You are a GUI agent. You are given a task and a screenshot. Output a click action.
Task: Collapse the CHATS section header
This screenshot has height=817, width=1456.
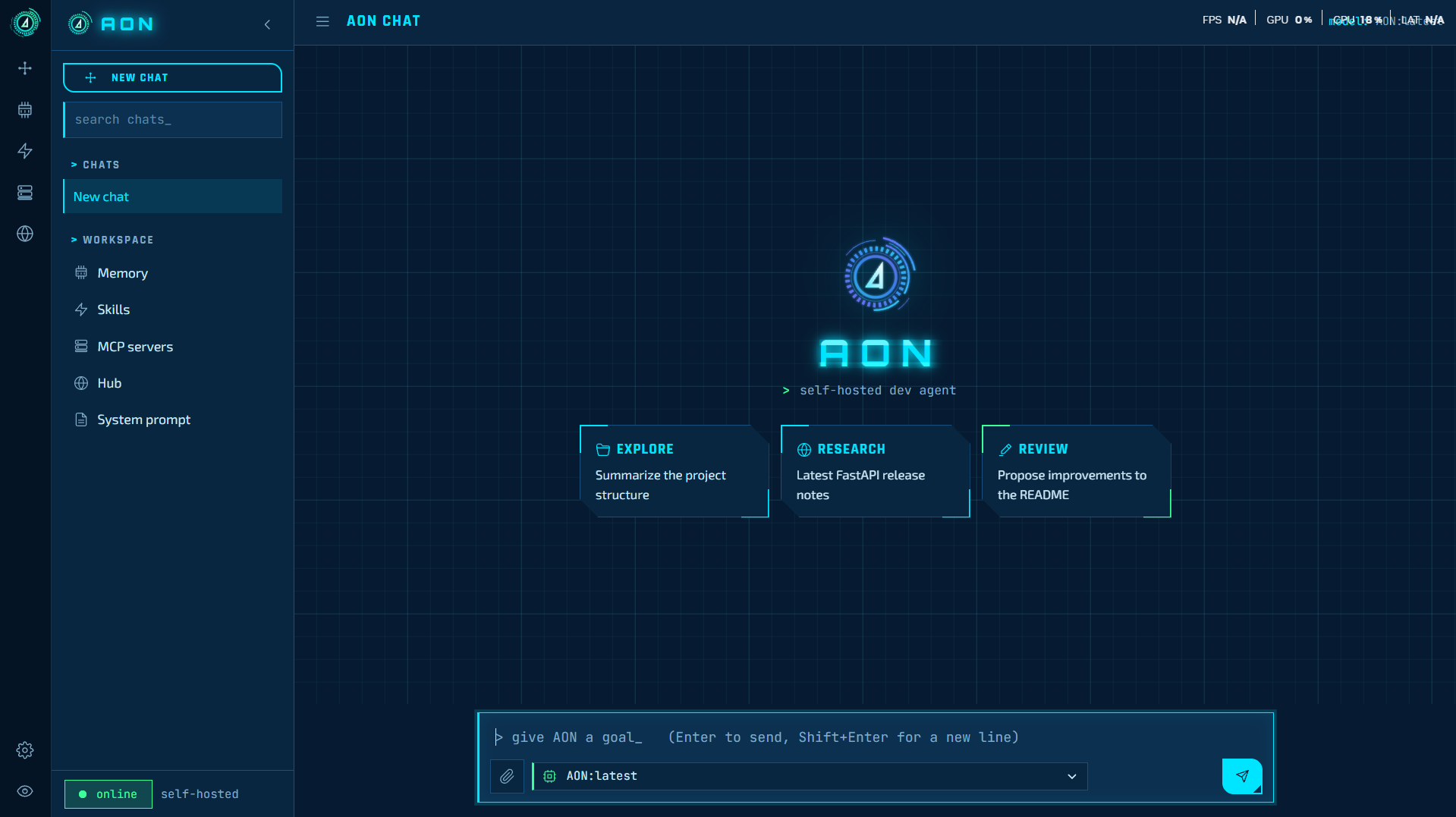pyautogui.click(x=96, y=165)
